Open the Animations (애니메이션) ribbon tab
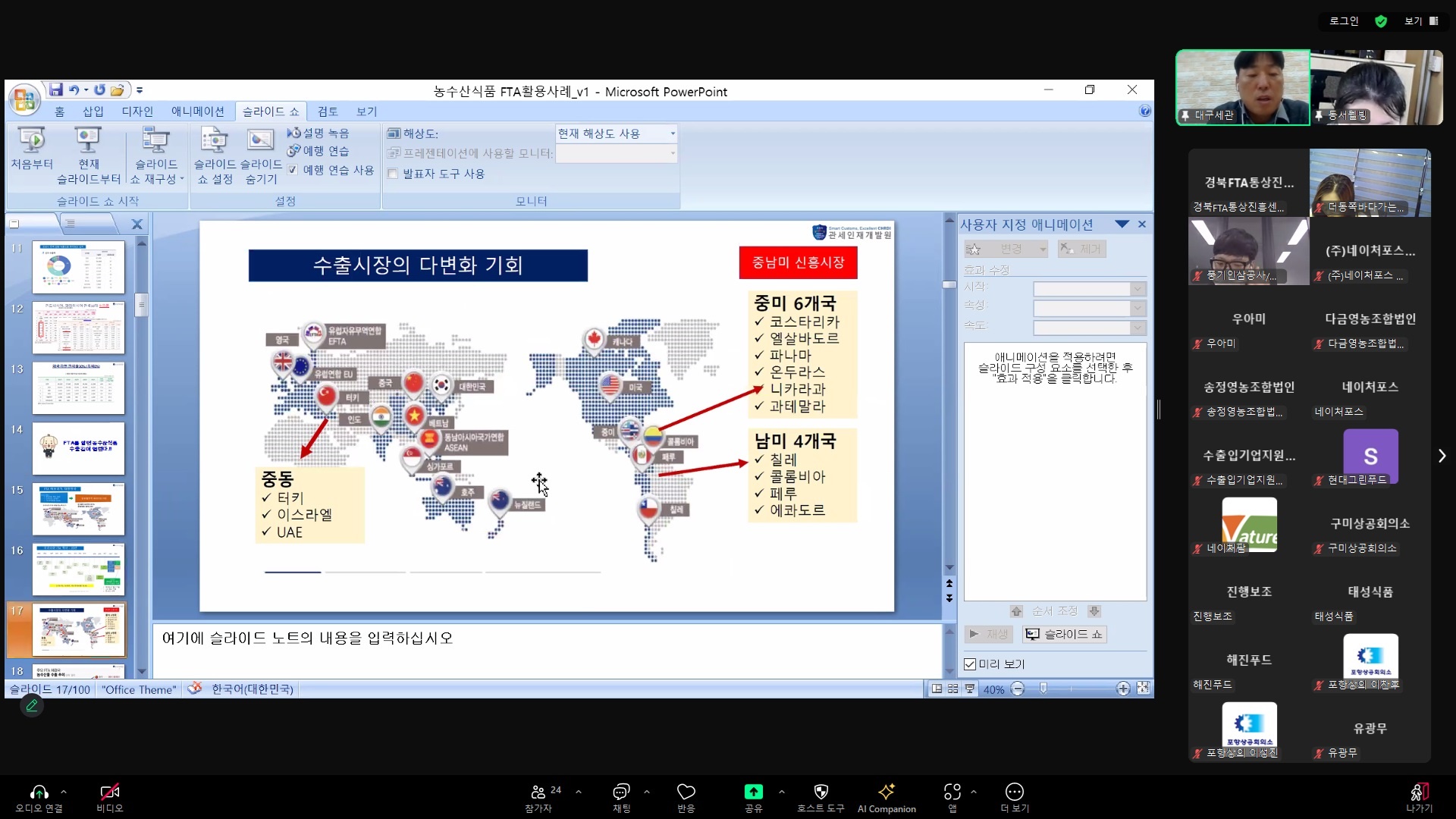The width and height of the screenshot is (1456, 819). 197,111
